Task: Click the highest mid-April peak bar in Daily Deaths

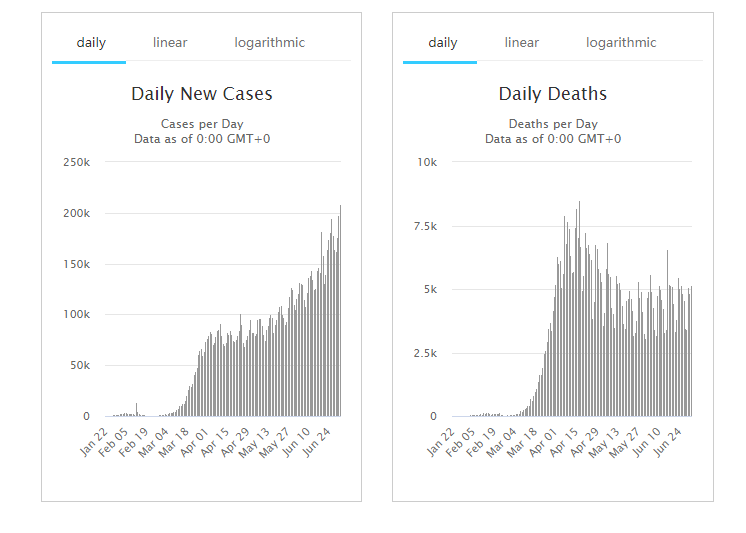Action: click(x=579, y=310)
